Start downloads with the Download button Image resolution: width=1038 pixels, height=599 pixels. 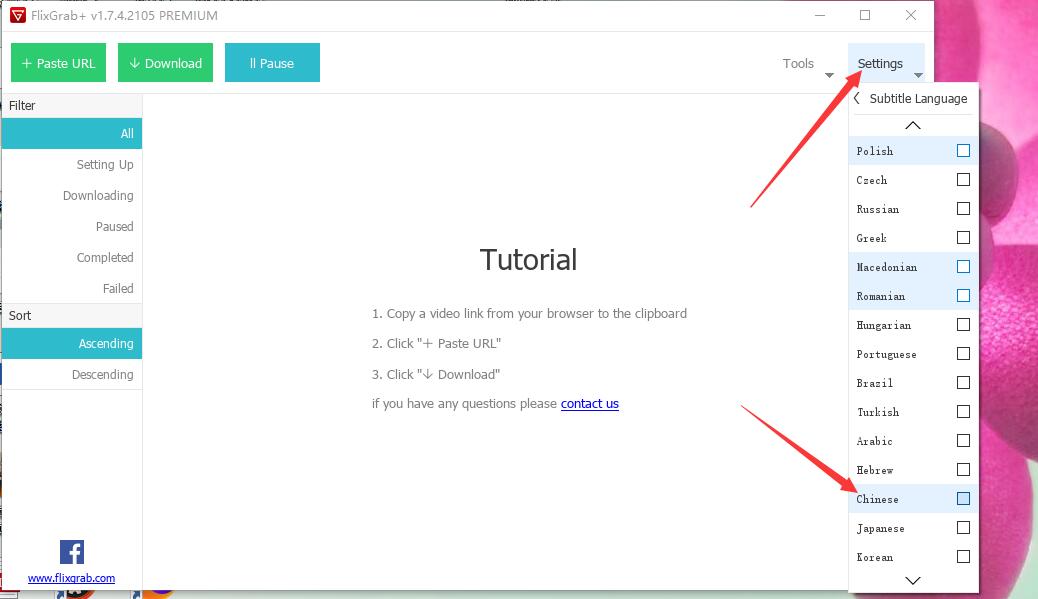coord(165,63)
